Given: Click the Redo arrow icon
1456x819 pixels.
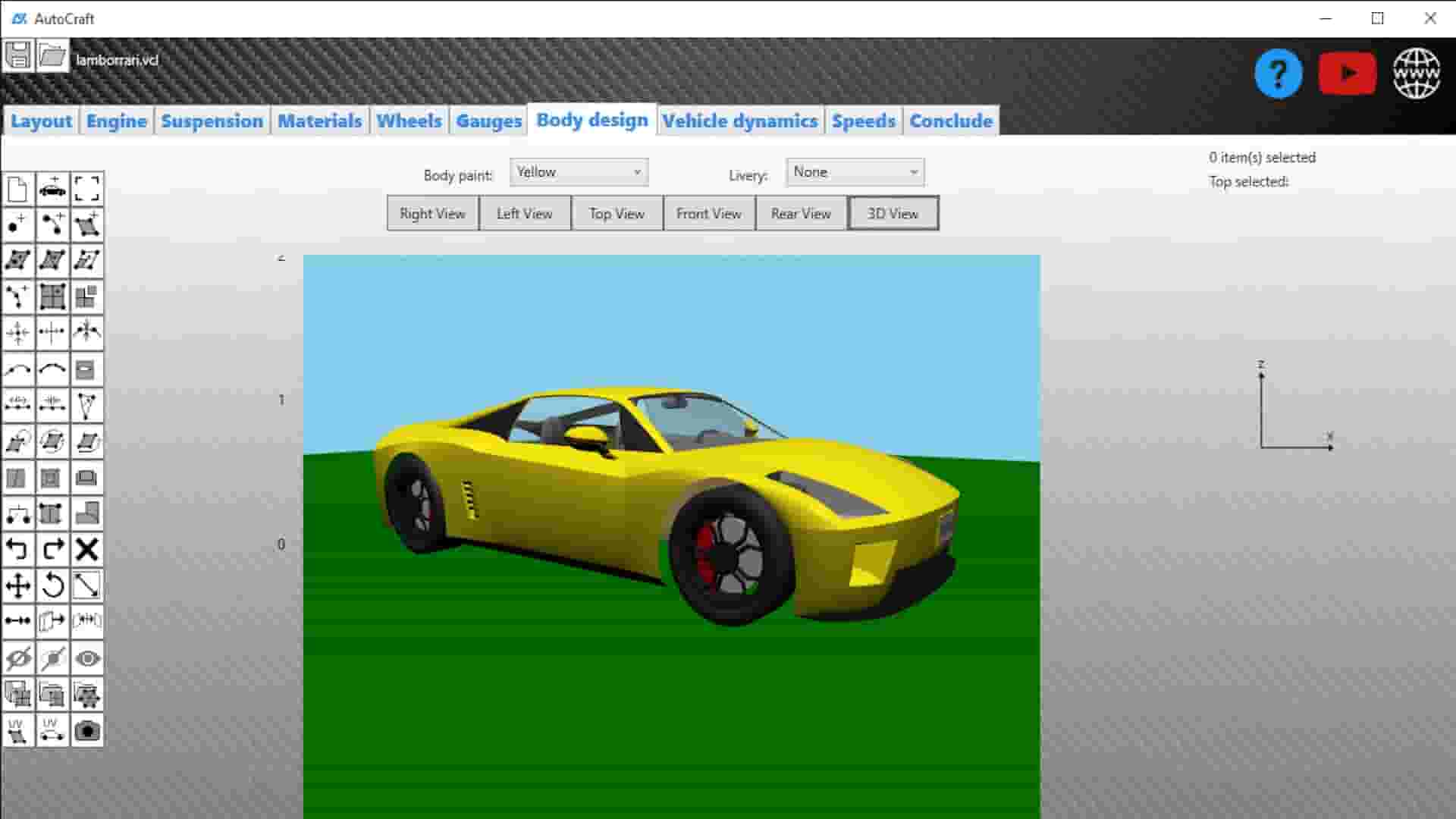Looking at the screenshot, I should click(52, 549).
